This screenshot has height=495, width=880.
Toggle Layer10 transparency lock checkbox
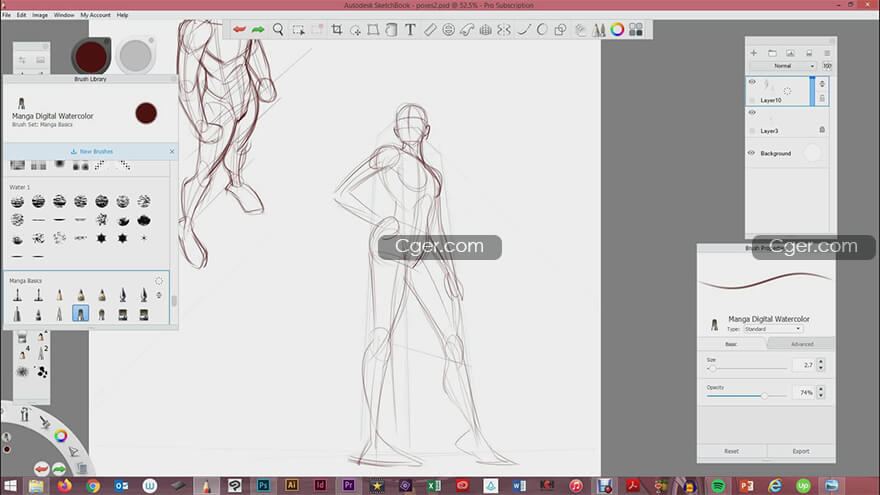pyautogui.click(x=752, y=100)
